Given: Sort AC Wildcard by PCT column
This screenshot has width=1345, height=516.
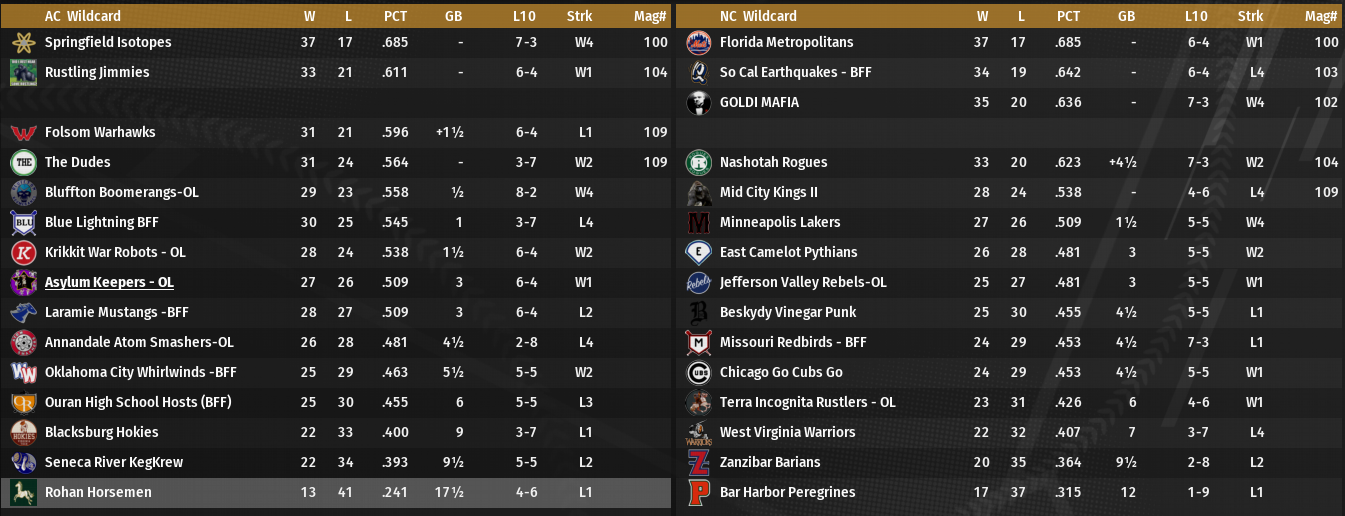Looking at the screenshot, I should pos(395,16).
